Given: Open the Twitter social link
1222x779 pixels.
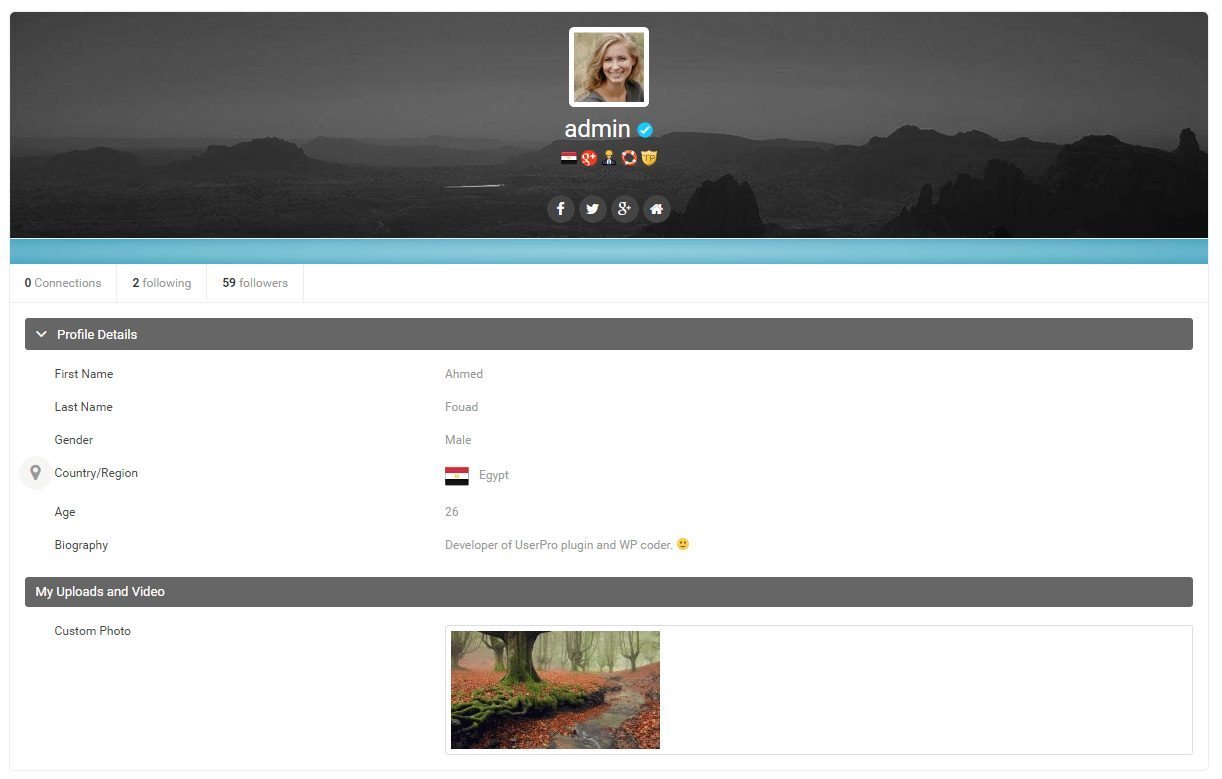Looking at the screenshot, I should pos(592,209).
